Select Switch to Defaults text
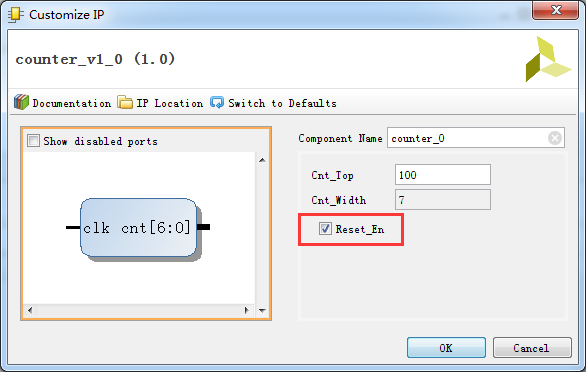Viewport: 586px width, 372px height. point(283,103)
